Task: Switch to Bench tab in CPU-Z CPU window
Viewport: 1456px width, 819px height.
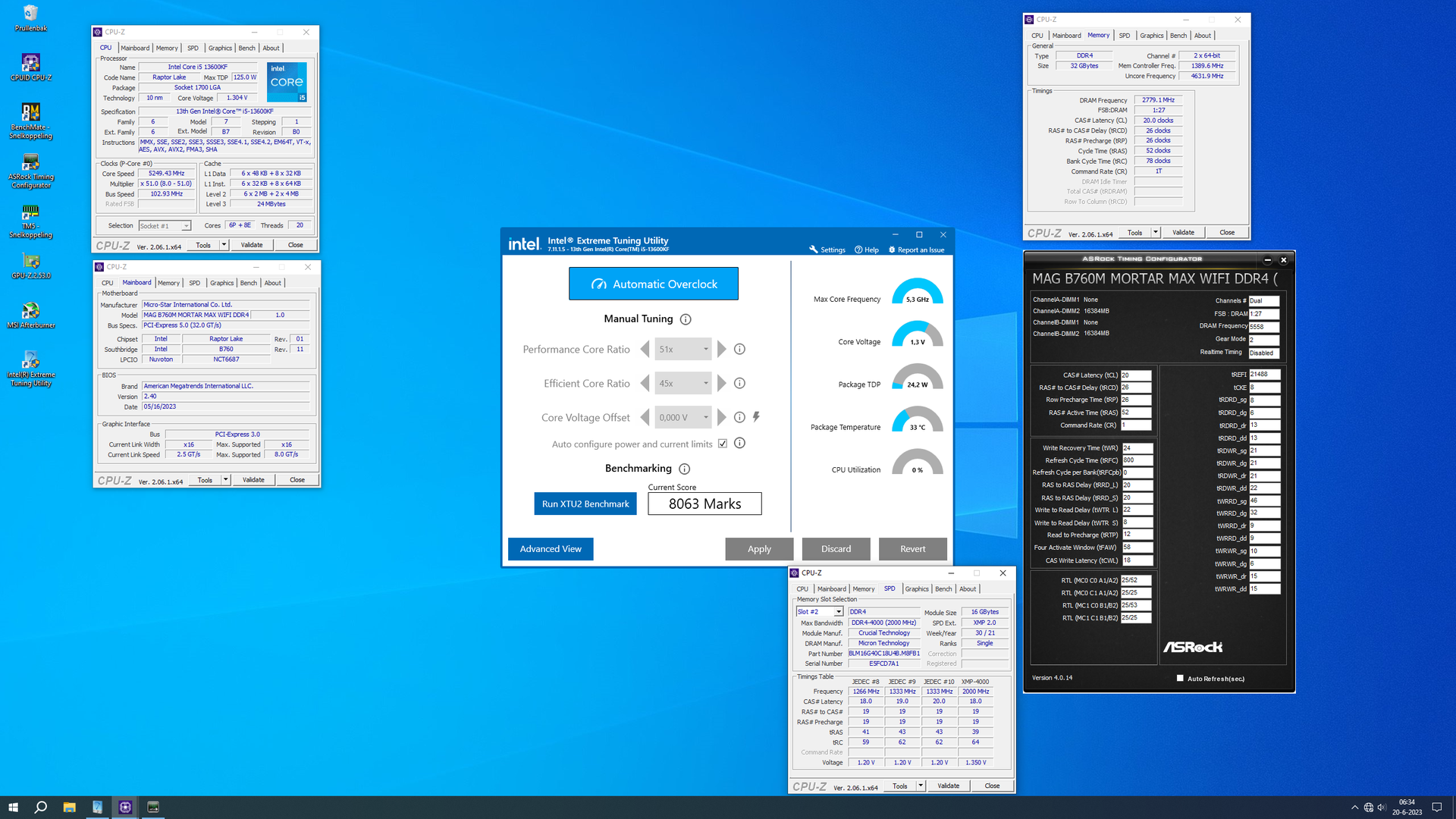Action: point(246,48)
